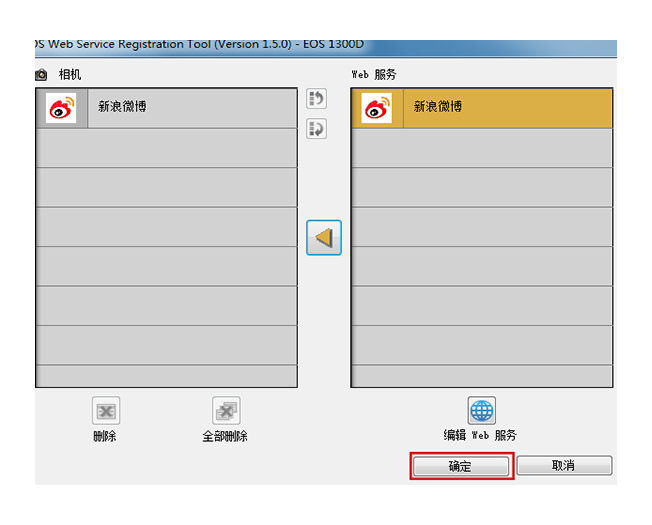Click the Sina Weibo icon in Web services list

(x=377, y=108)
